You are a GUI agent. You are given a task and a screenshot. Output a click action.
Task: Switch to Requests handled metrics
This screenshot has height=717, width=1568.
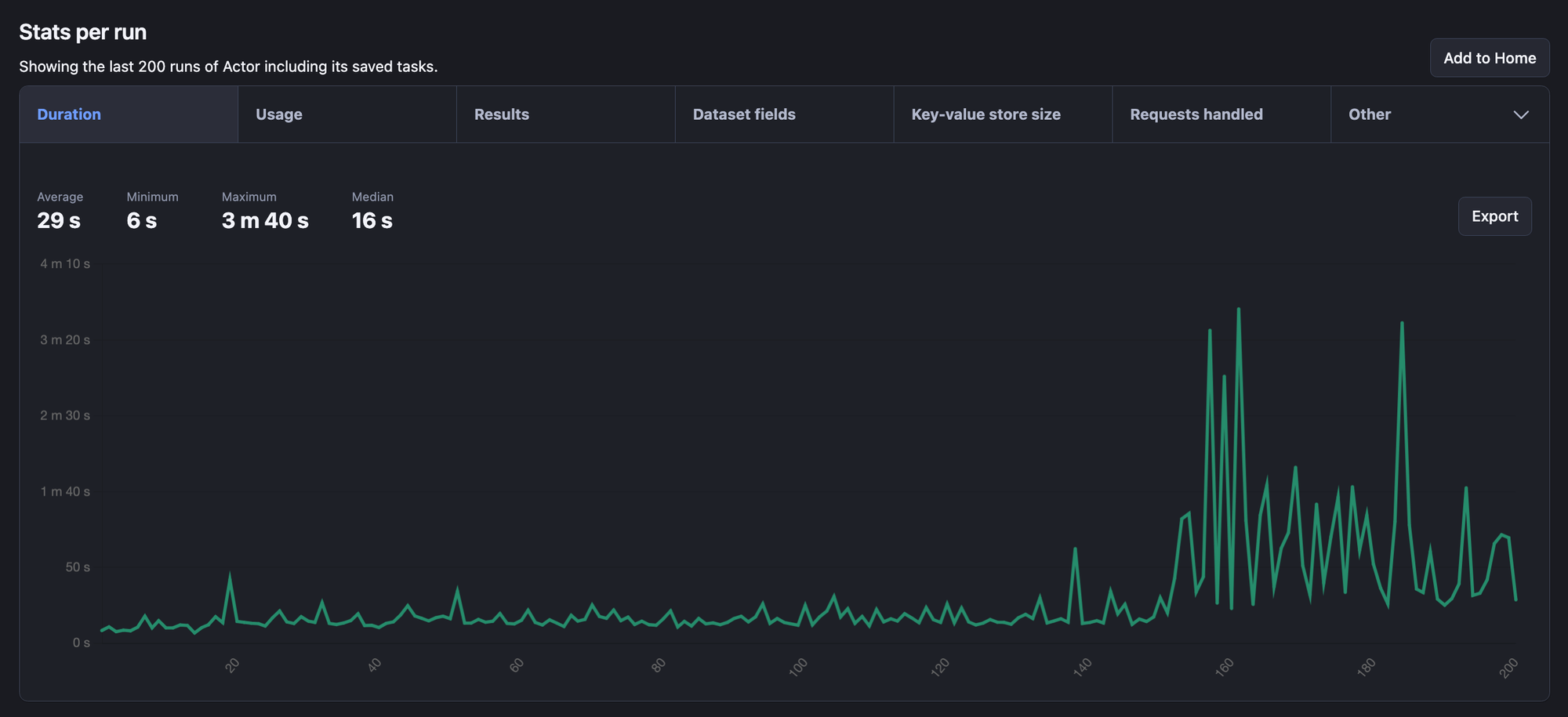pos(1196,114)
